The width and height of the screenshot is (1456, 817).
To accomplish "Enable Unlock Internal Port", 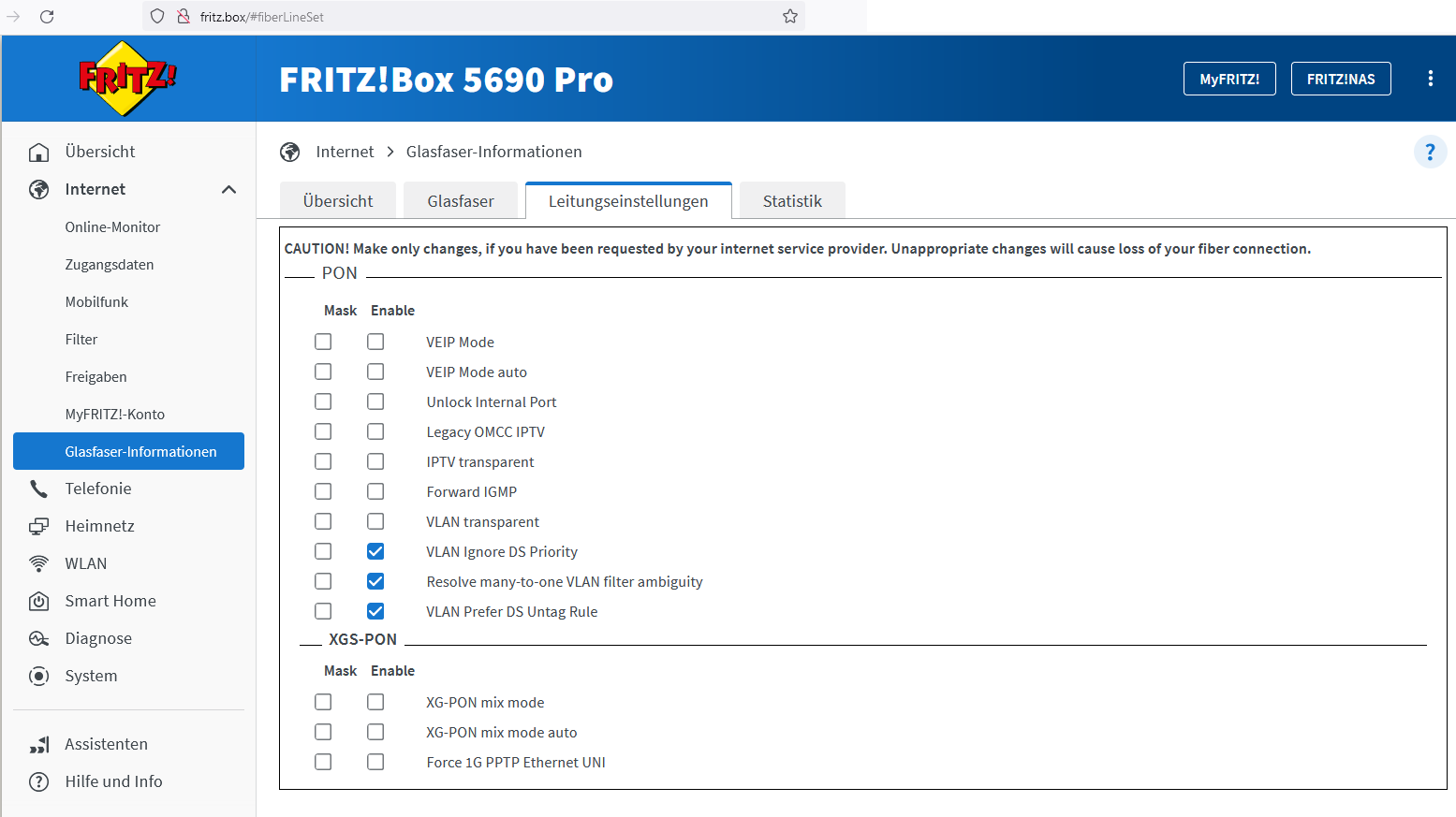I will click(375, 401).
